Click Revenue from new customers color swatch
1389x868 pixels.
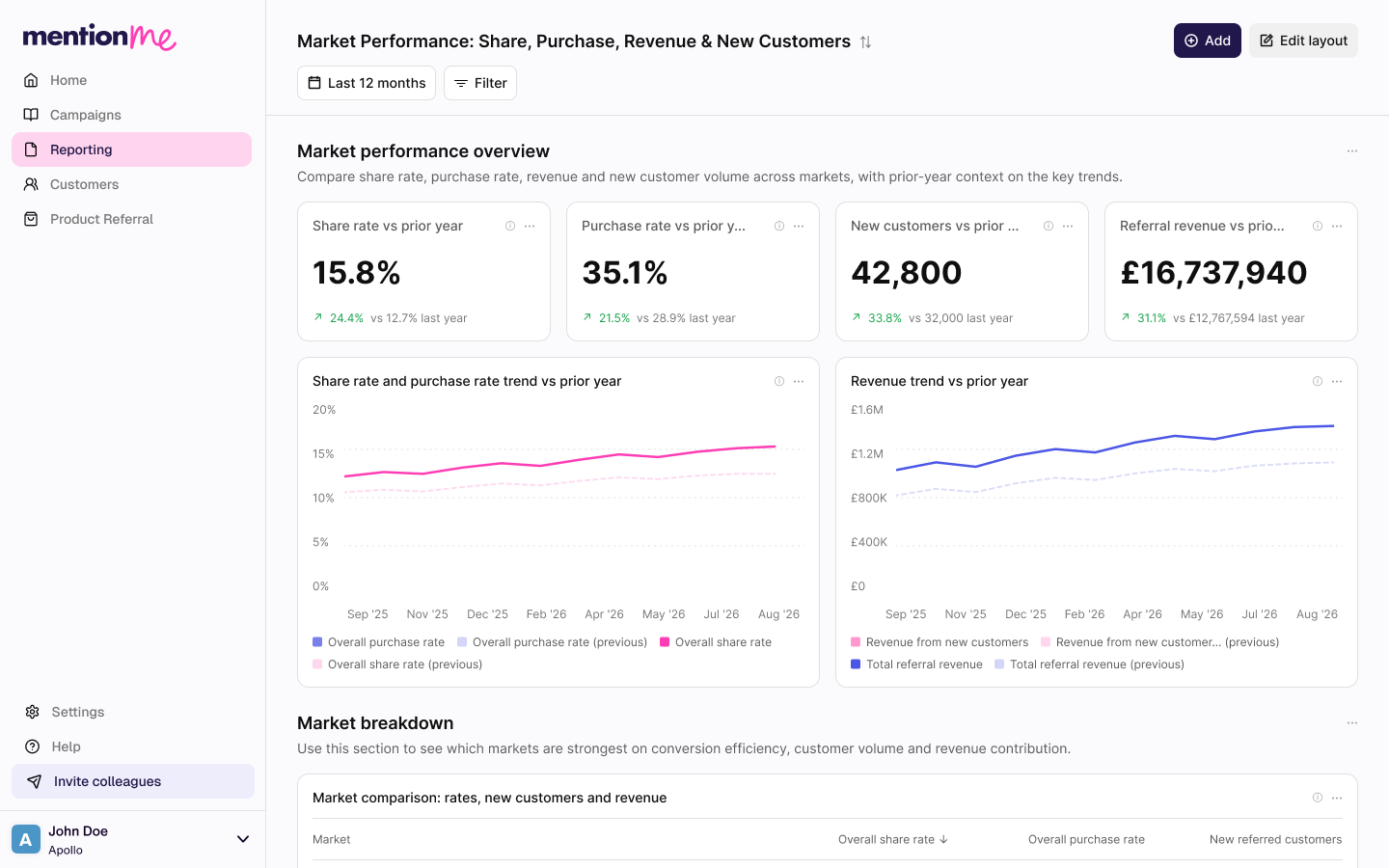click(856, 642)
